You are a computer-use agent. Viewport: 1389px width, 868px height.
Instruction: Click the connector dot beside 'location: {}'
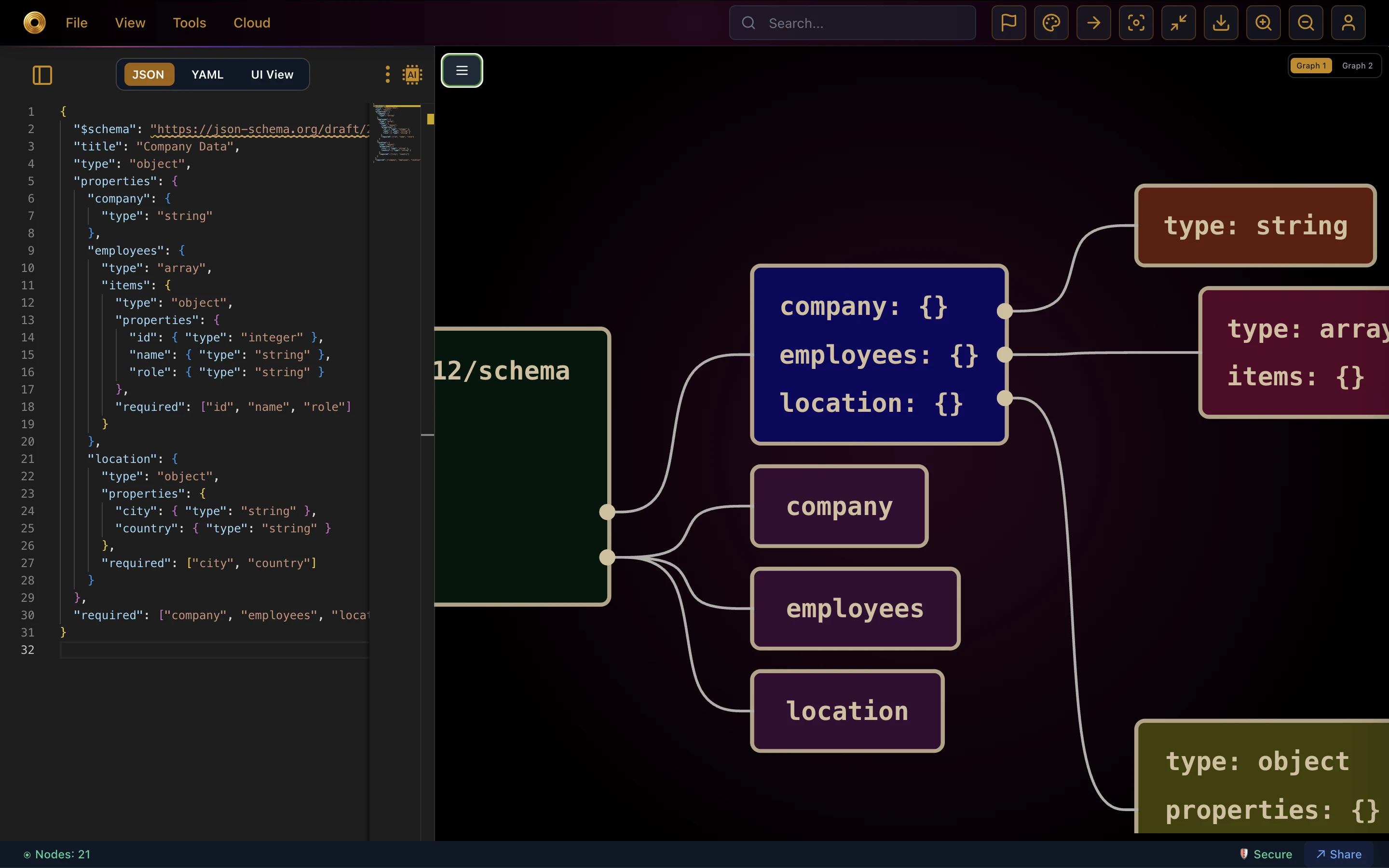click(1005, 398)
